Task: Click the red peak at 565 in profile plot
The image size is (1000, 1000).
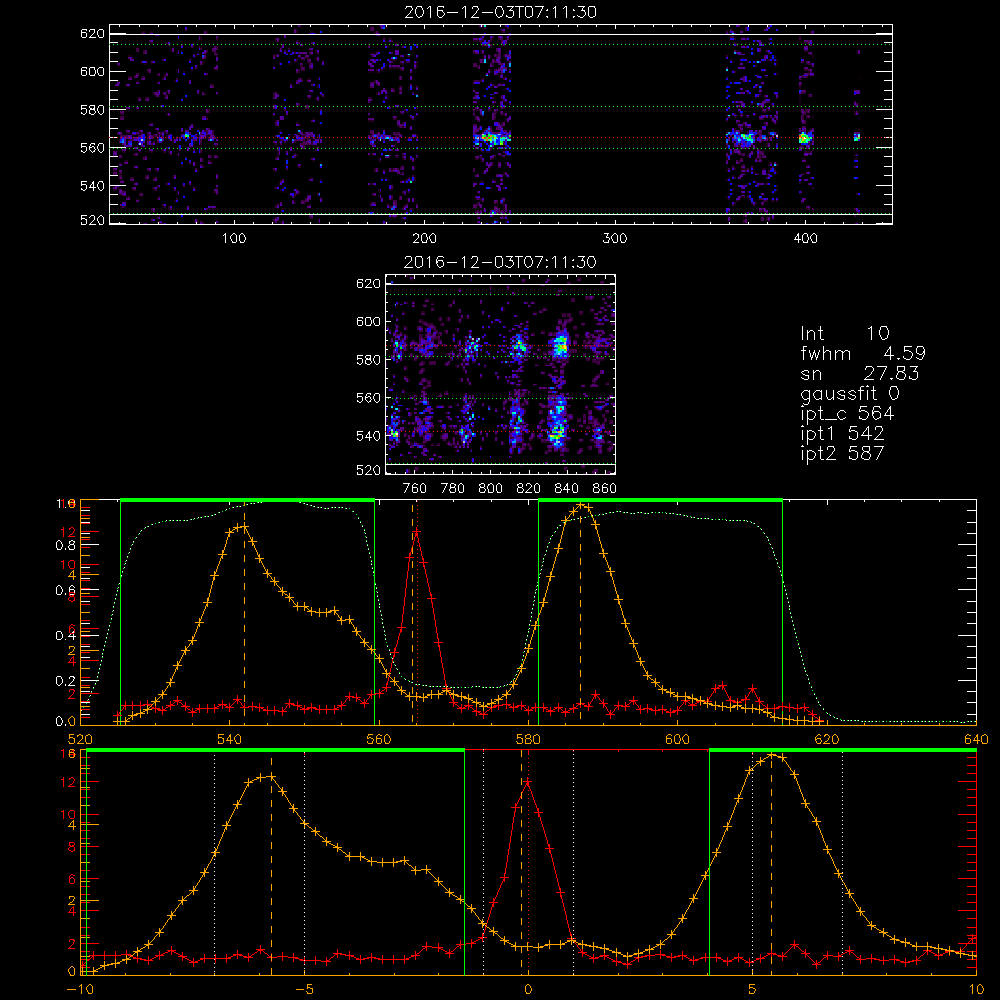Action: click(x=416, y=531)
